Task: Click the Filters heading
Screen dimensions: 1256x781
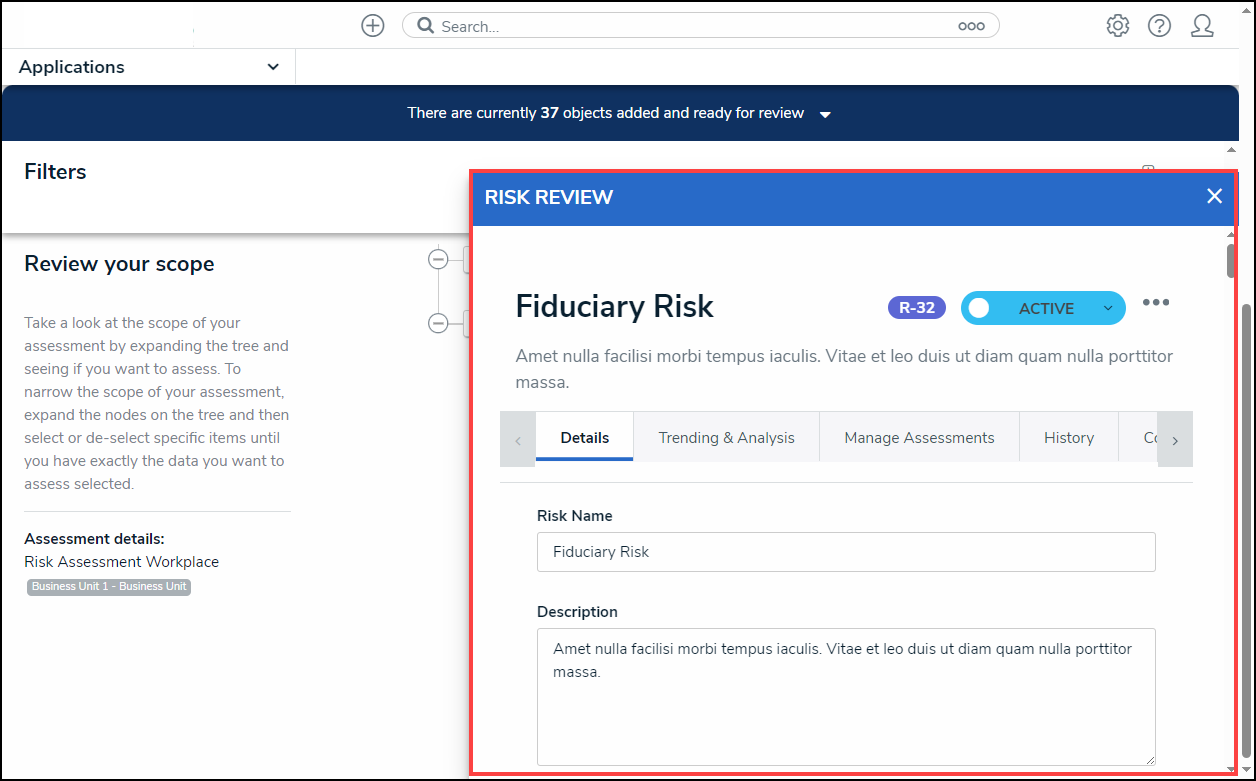Action: tap(55, 172)
